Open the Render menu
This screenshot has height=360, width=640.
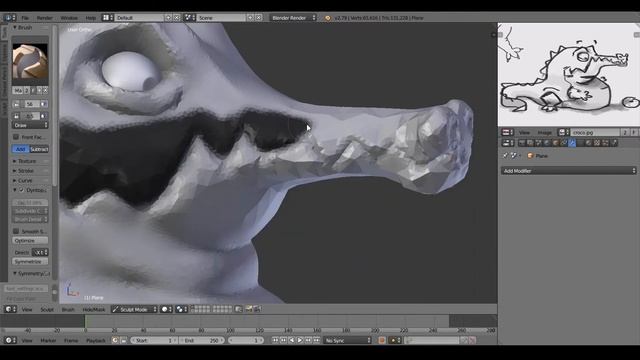coord(44,18)
